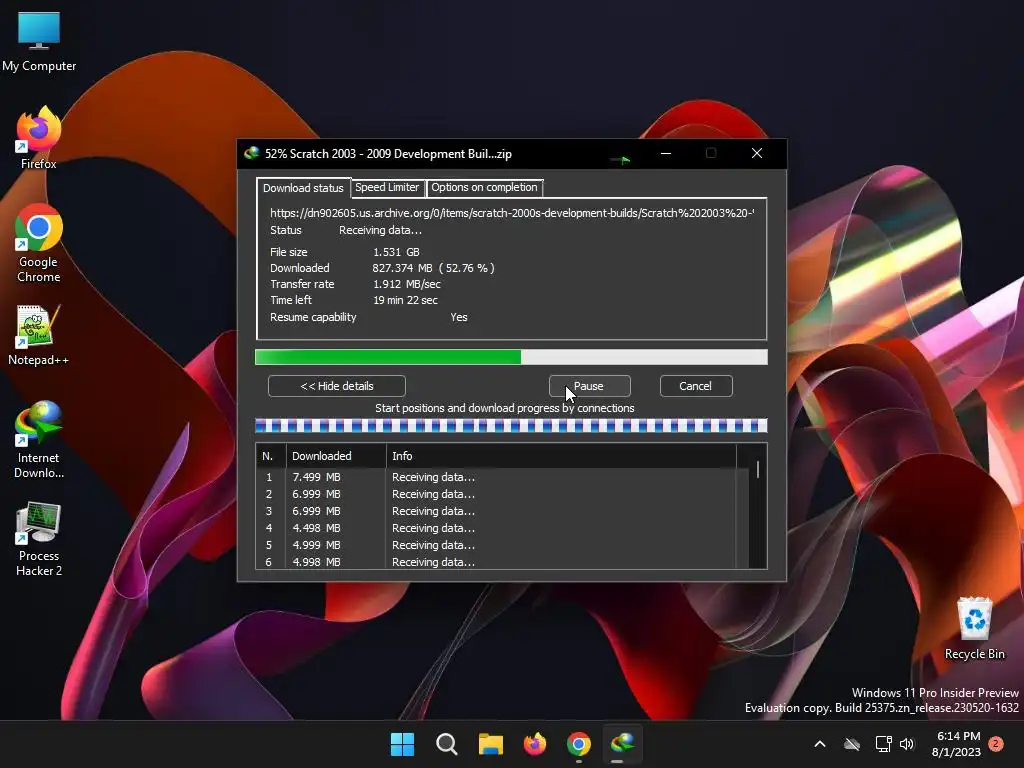This screenshot has width=1024, height=768.
Task: Click the Time left 19 min 22 sec
Action: pos(406,300)
